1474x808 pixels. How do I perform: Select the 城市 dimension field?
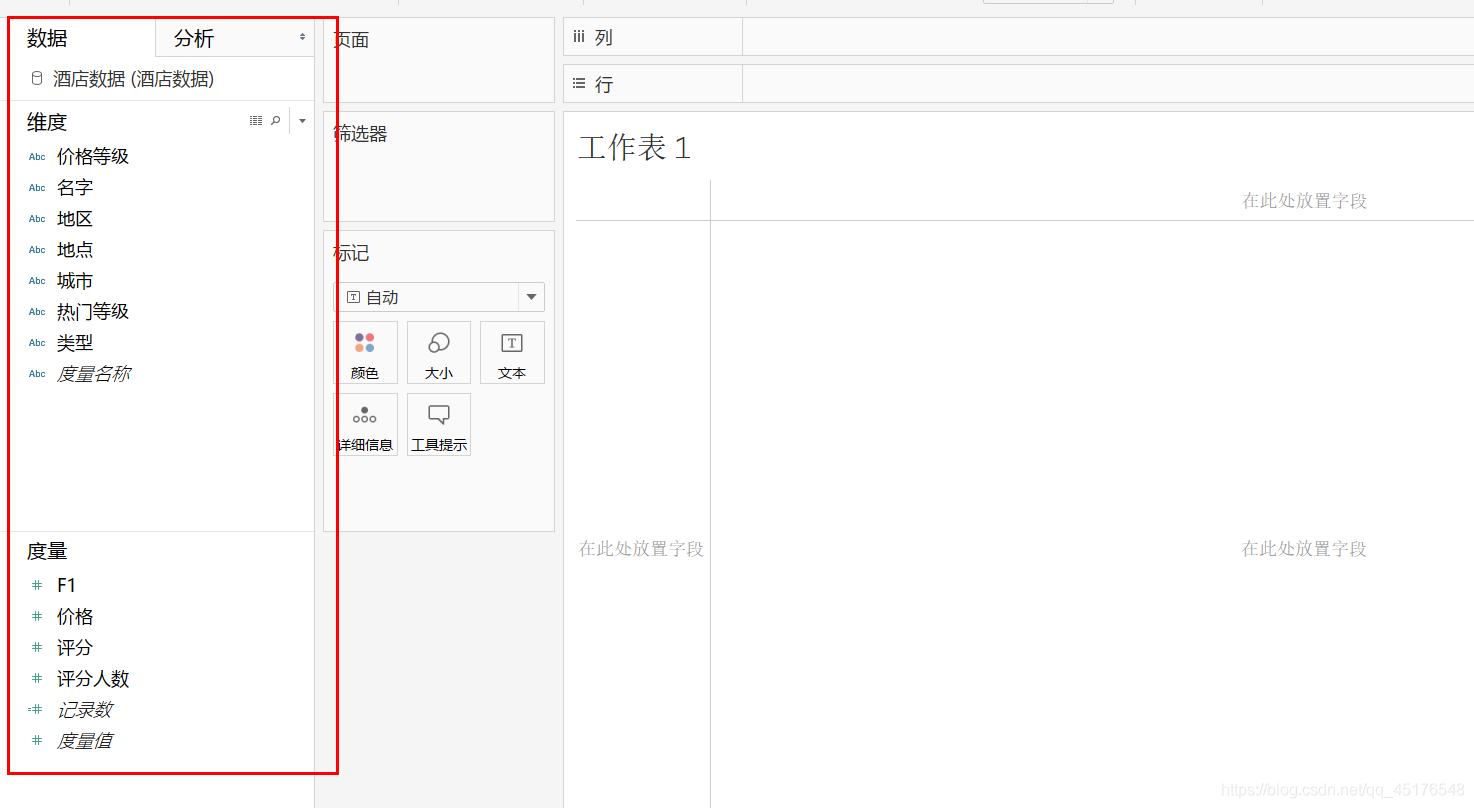pos(75,280)
